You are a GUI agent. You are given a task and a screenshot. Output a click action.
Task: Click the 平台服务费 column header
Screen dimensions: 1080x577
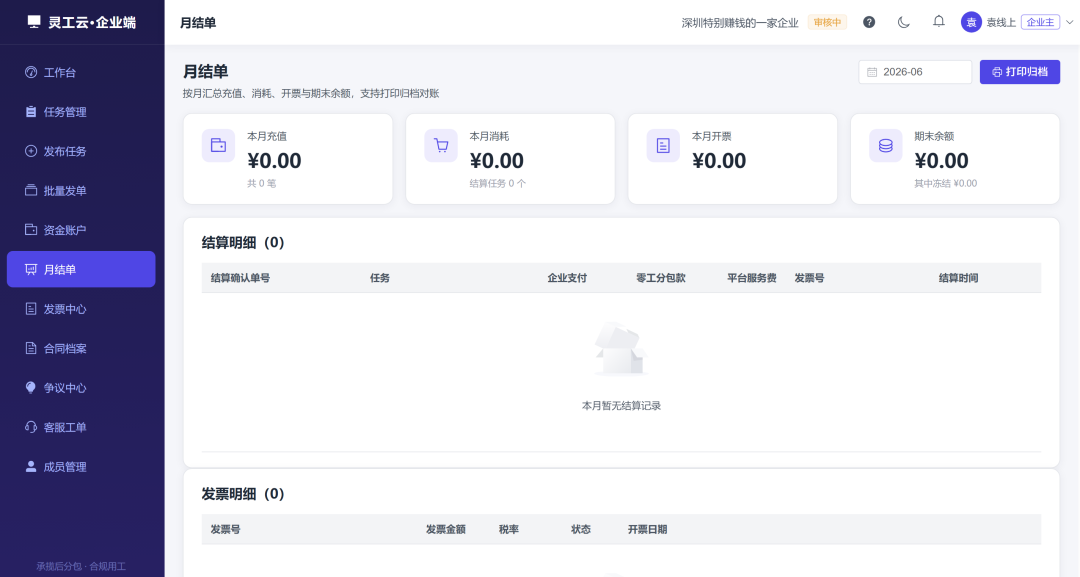click(751, 278)
